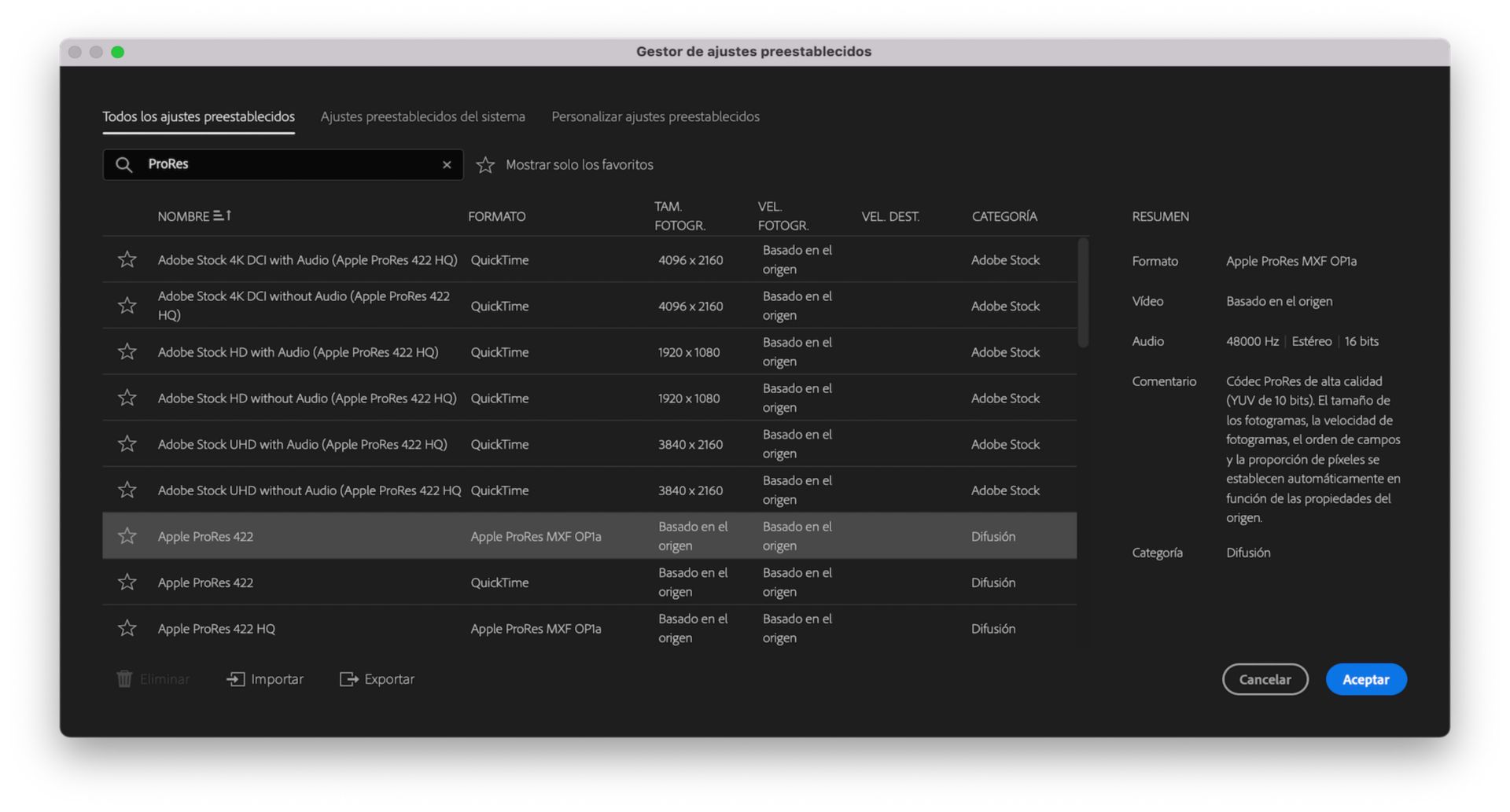Select the Todos los ajustes preestablecidos tab

click(x=197, y=116)
